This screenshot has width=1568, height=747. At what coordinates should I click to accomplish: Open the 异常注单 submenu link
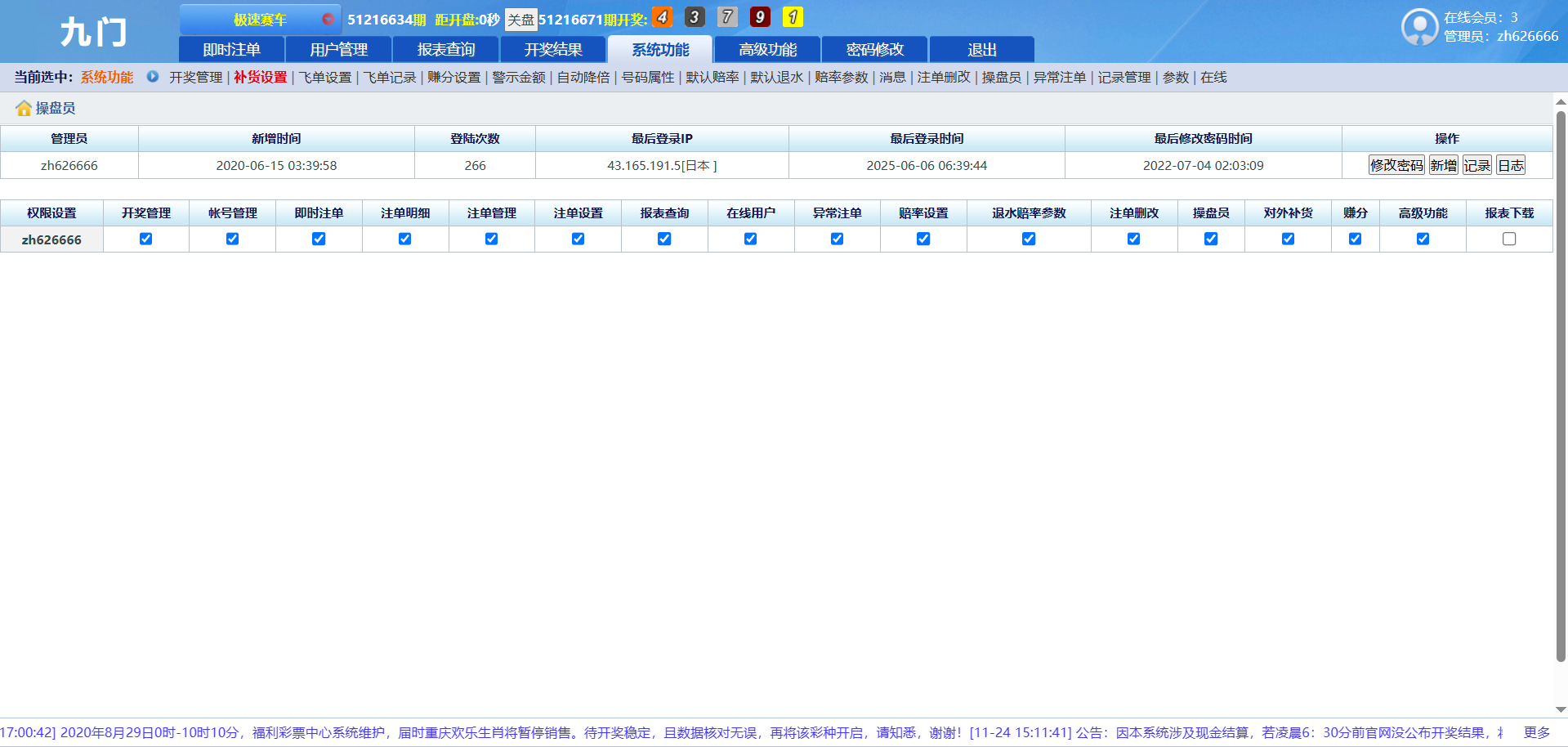(x=1060, y=77)
